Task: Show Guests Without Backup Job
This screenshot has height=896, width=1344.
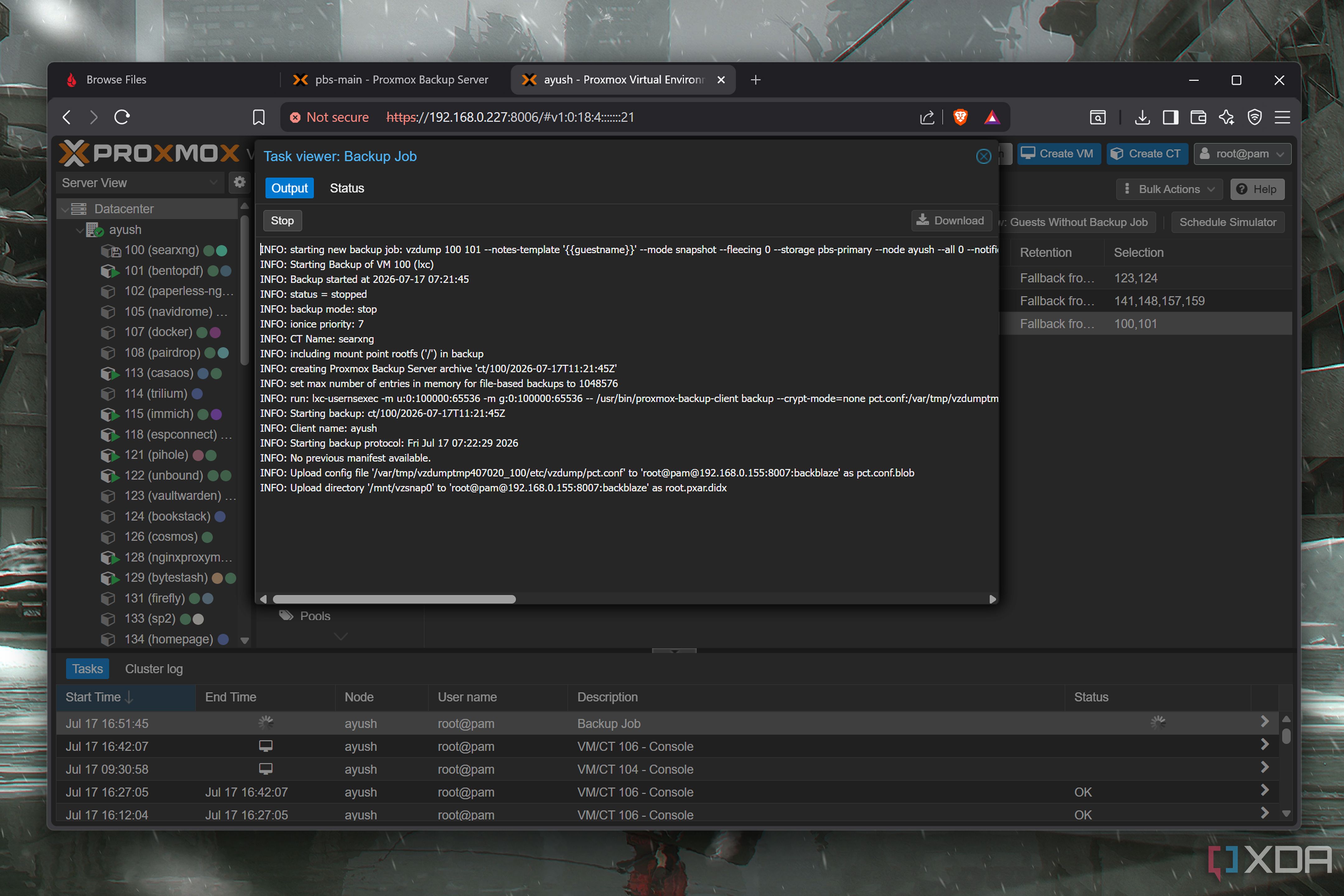Action: [x=1077, y=222]
